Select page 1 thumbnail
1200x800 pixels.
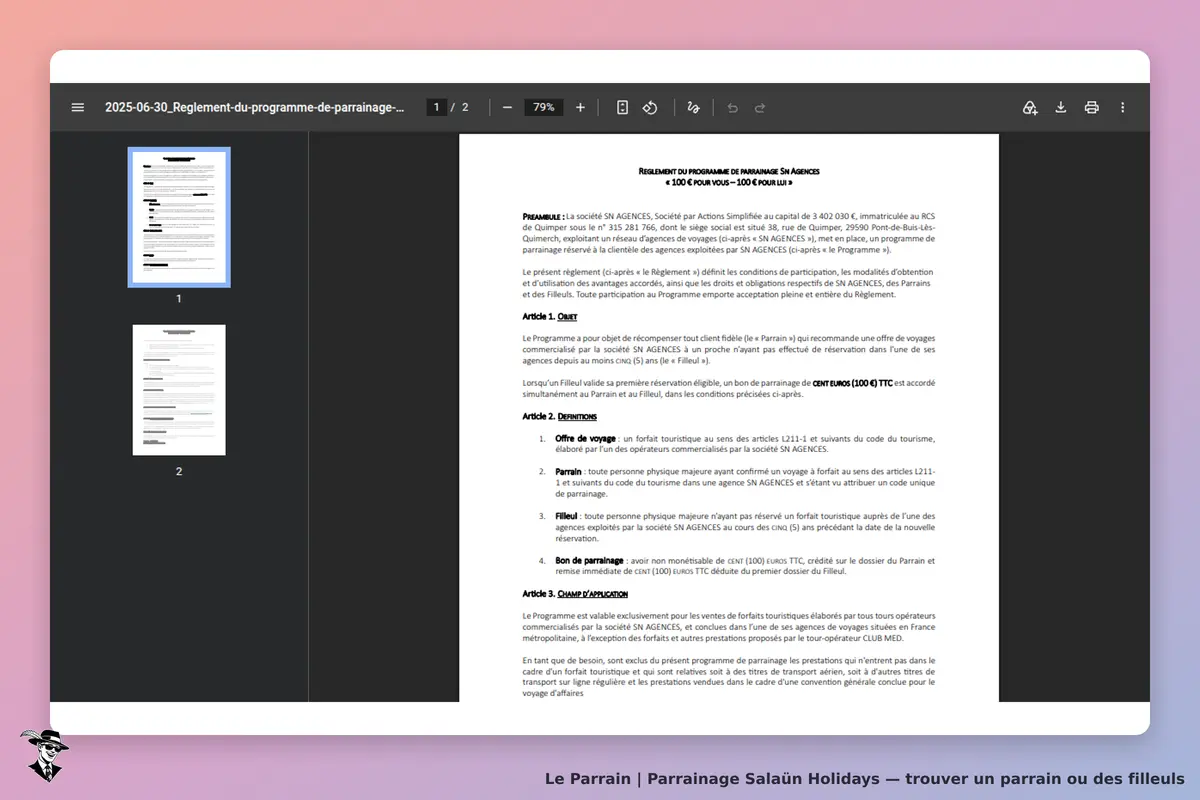179,217
